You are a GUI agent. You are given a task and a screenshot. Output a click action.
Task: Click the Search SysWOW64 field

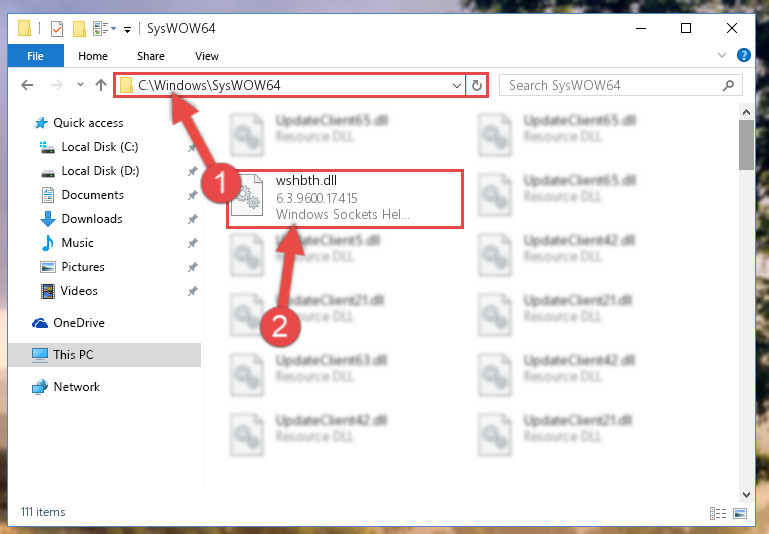coord(613,85)
